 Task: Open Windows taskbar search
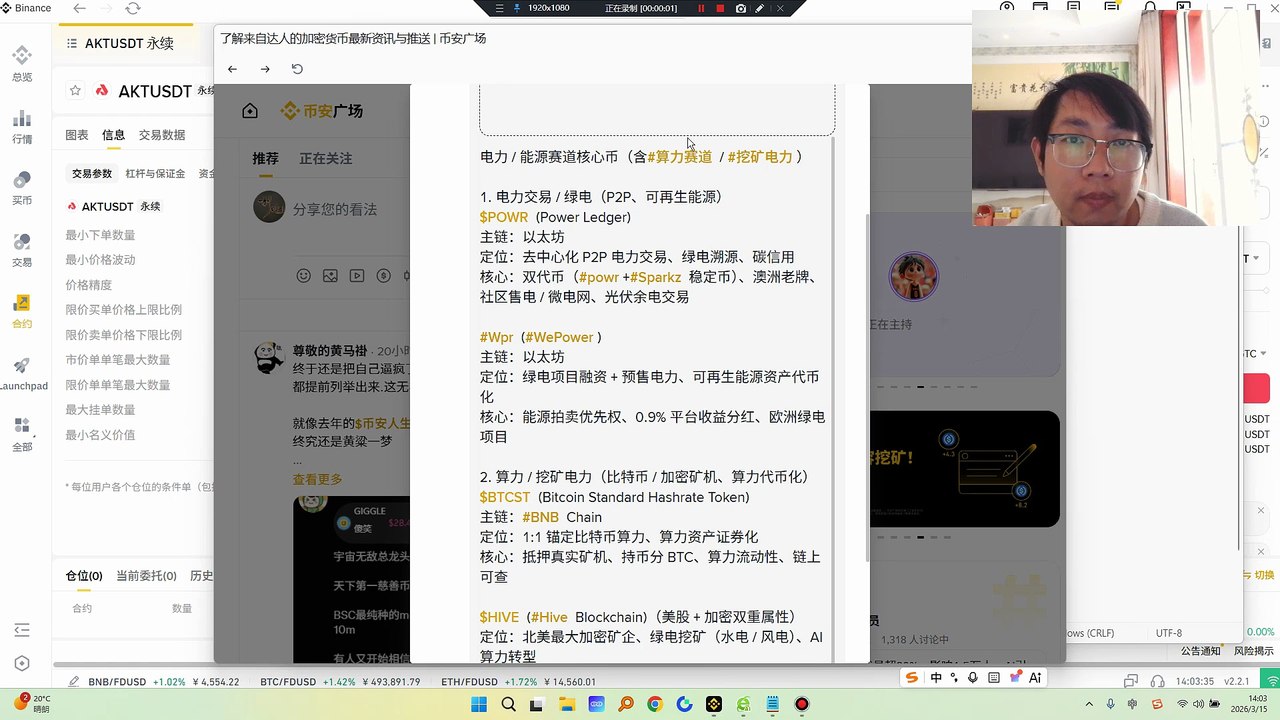508,705
